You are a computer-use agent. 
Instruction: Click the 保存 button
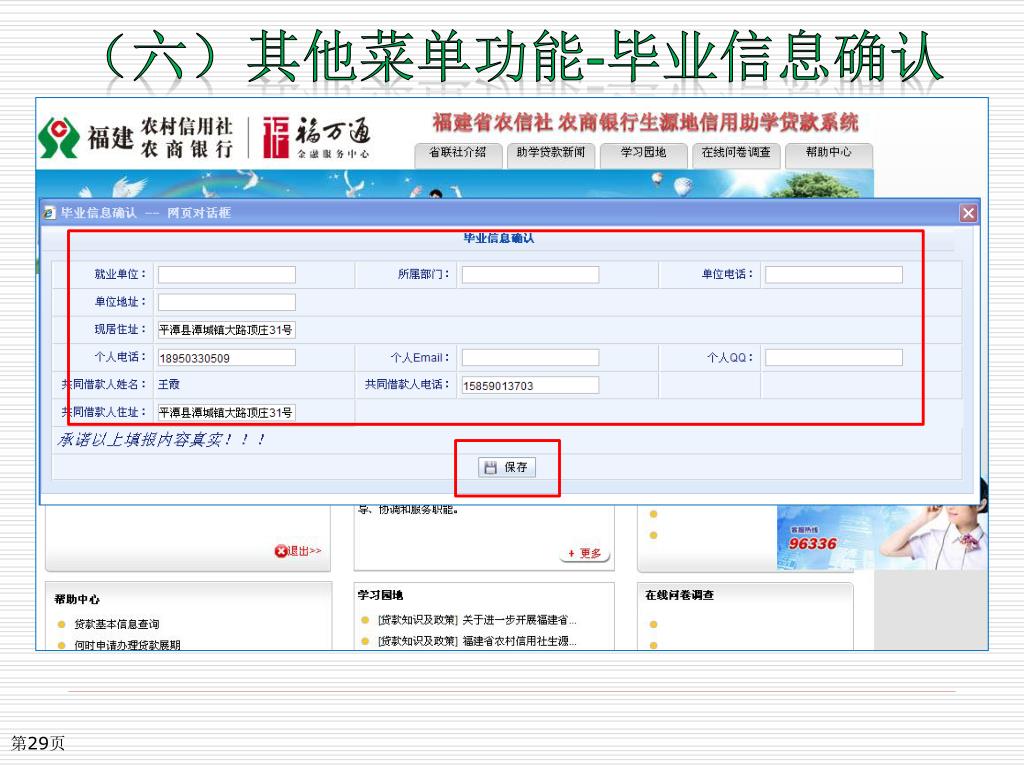(507, 467)
